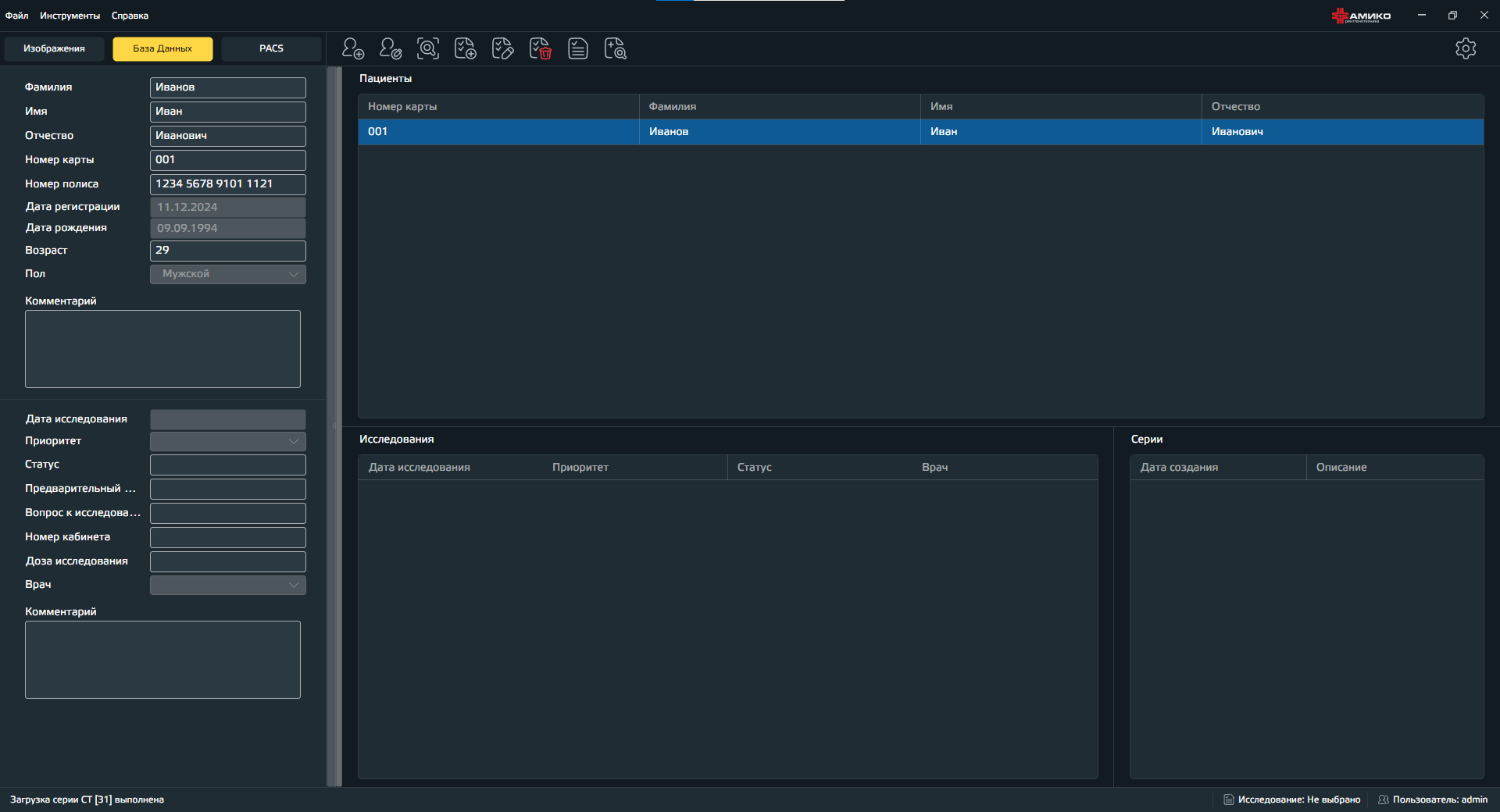Click Приоритет column header in studies table
Viewport: 1500px width, 812px height.
click(x=635, y=468)
